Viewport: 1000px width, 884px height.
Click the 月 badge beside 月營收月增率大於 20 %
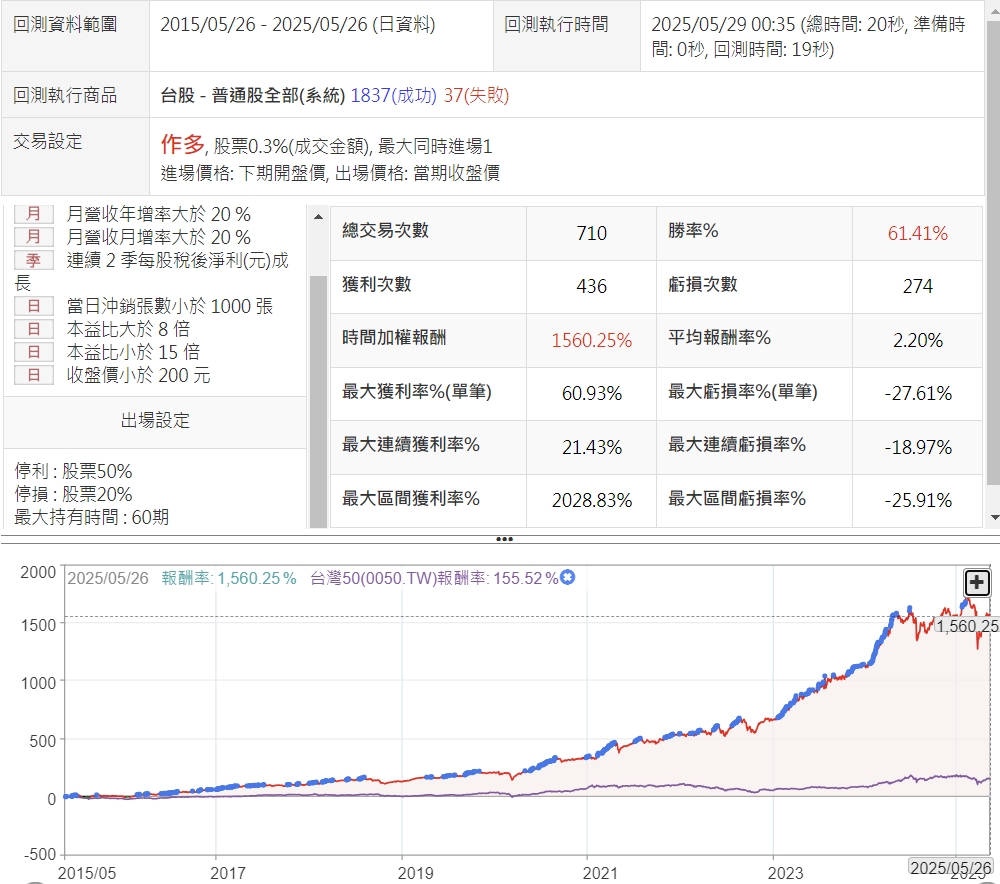(x=34, y=237)
